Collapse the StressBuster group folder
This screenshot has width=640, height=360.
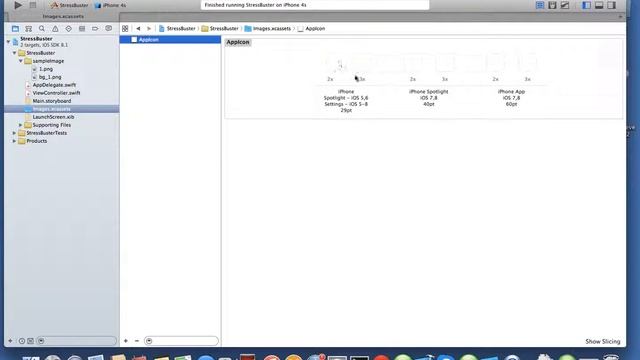[x=15, y=53]
